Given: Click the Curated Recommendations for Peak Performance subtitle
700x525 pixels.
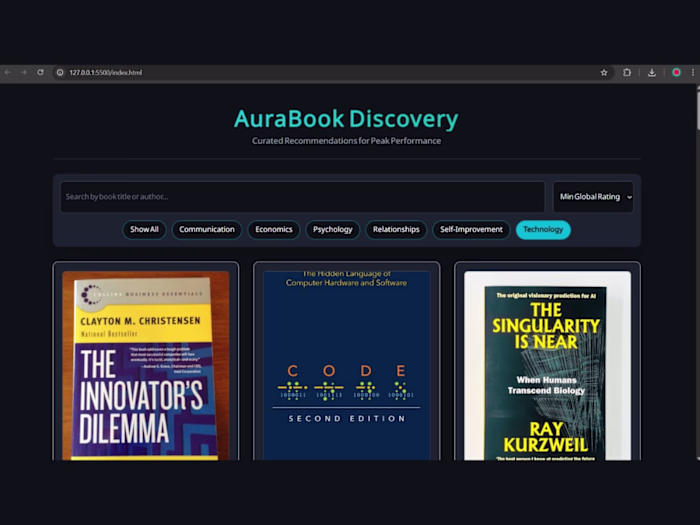Looking at the screenshot, I should pos(346,141).
